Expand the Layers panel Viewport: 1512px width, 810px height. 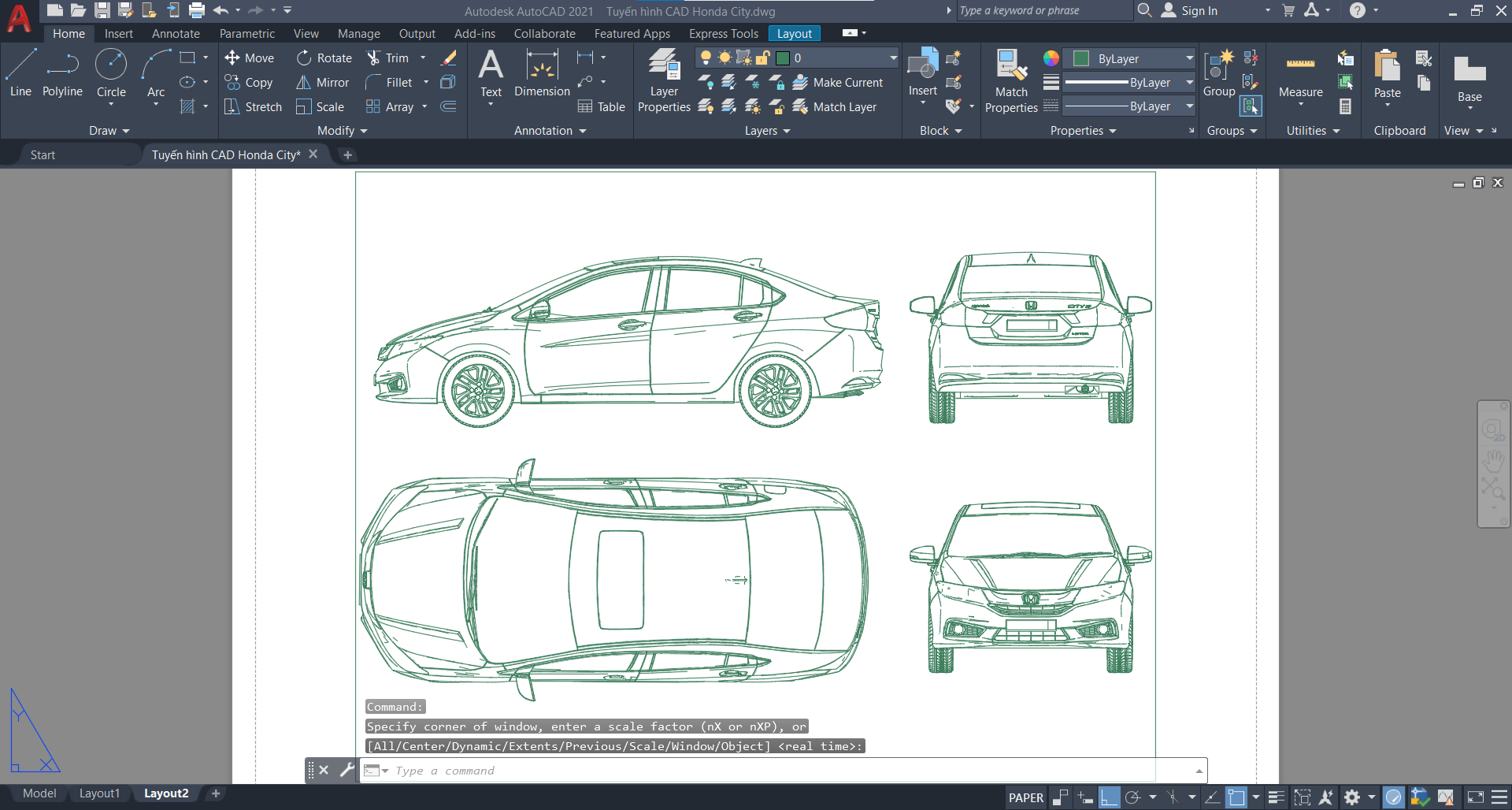767,131
